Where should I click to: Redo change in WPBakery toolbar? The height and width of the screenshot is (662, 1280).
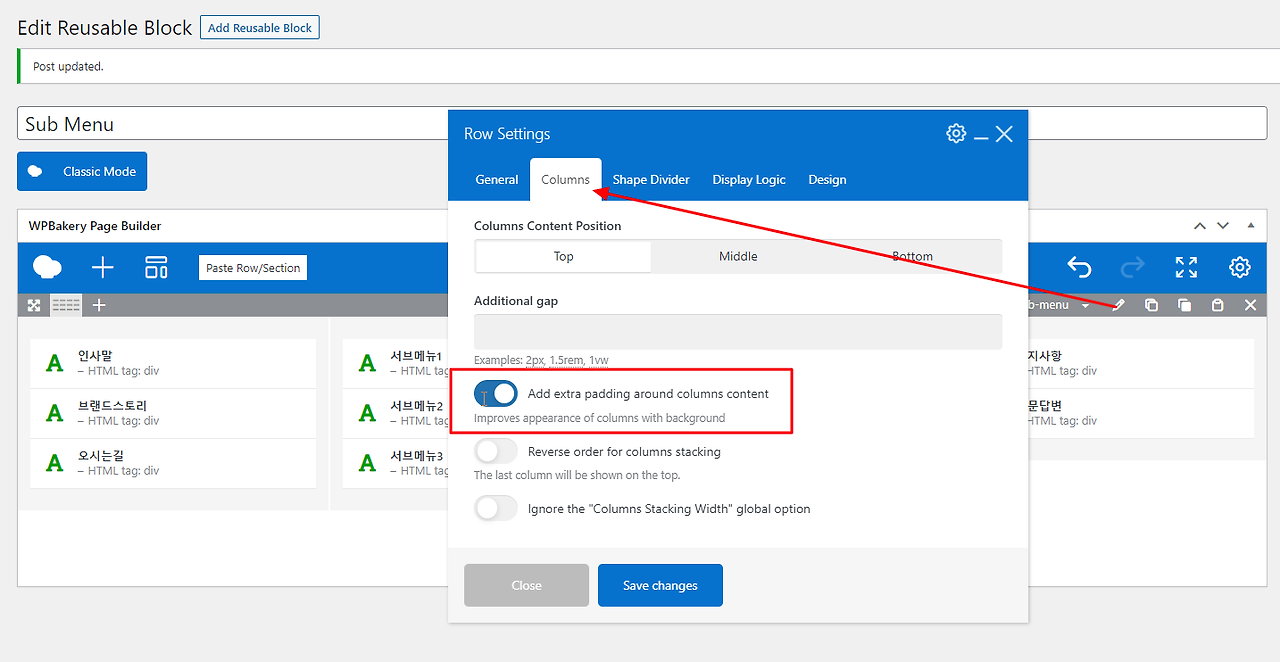(x=1132, y=267)
